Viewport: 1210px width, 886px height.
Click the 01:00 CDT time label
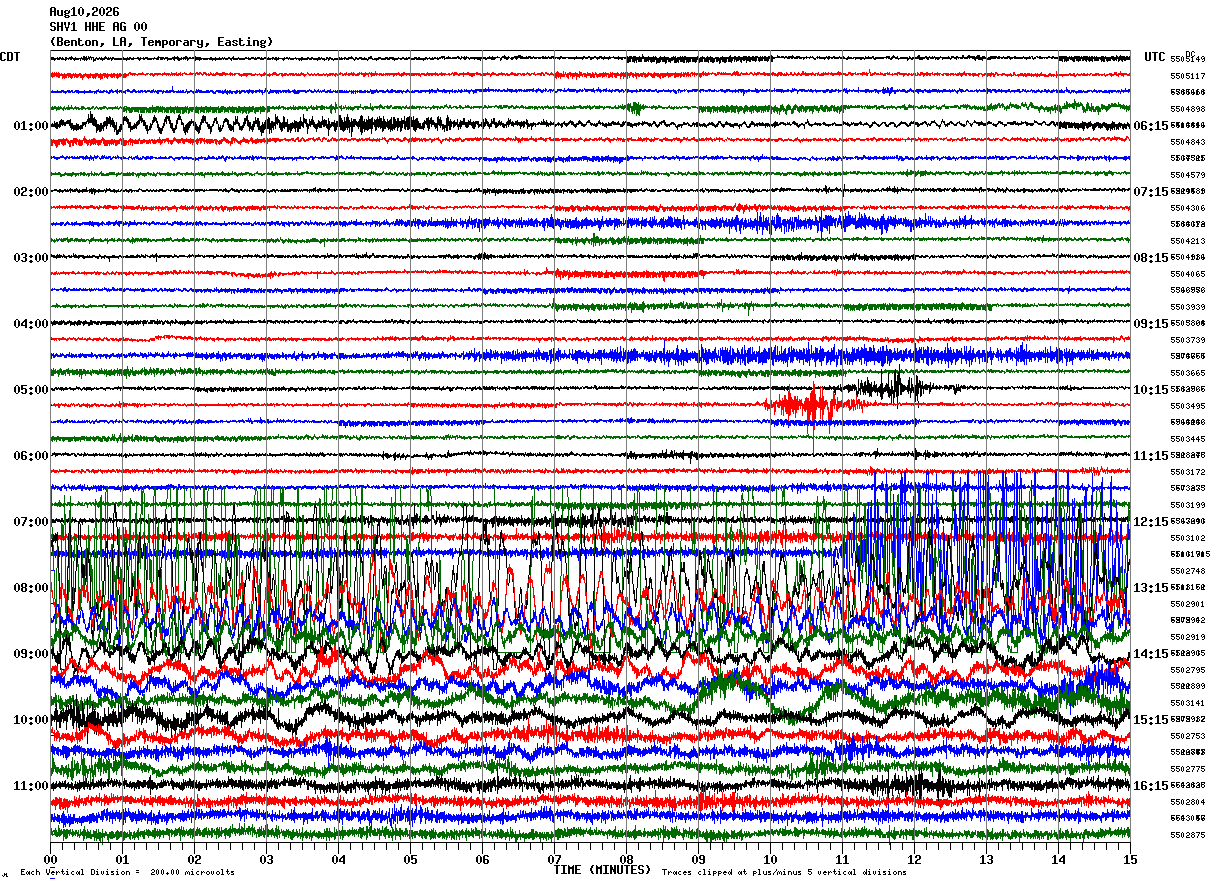pyautogui.click(x=31, y=126)
